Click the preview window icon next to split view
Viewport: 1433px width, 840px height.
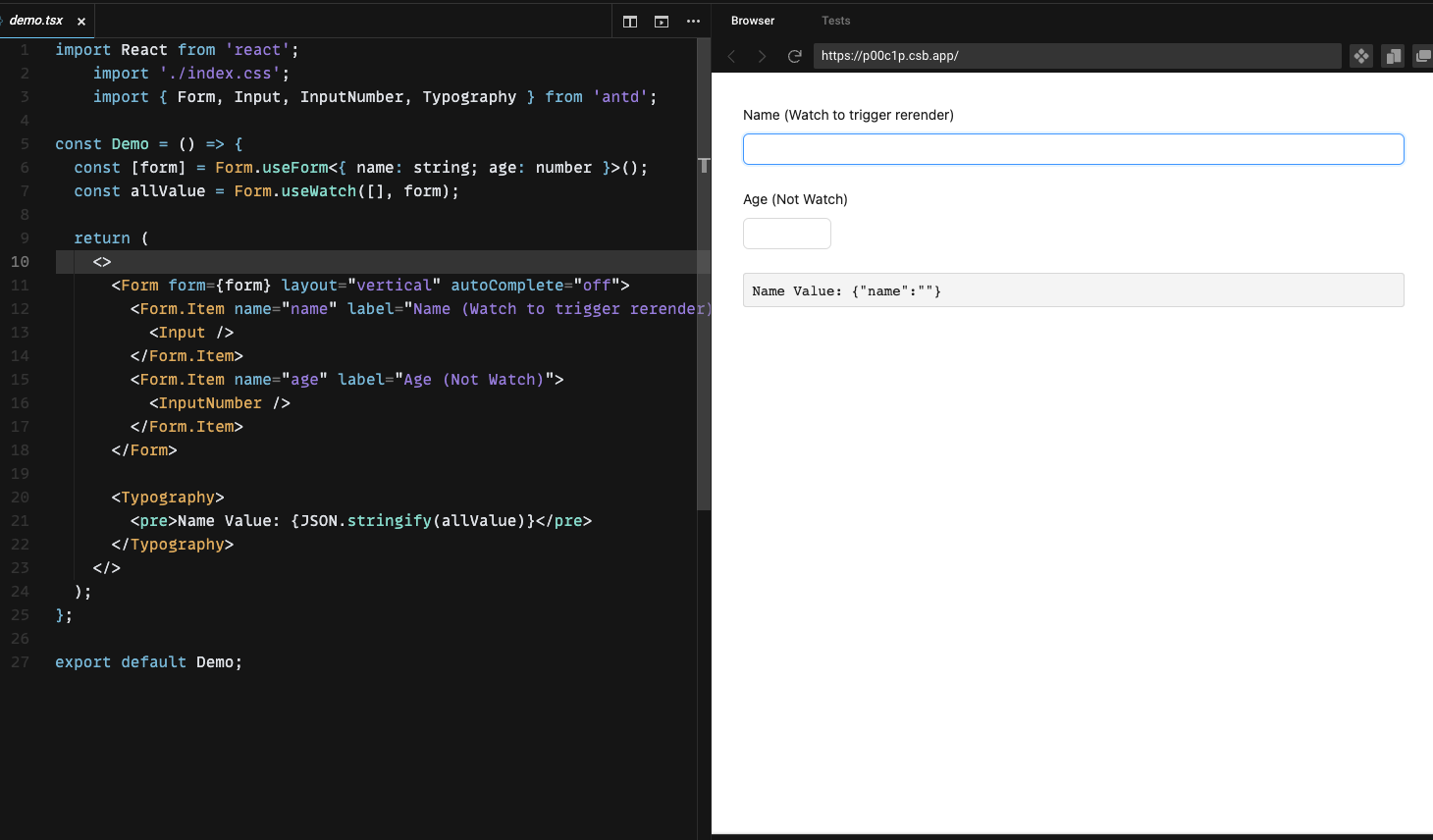pos(661,21)
